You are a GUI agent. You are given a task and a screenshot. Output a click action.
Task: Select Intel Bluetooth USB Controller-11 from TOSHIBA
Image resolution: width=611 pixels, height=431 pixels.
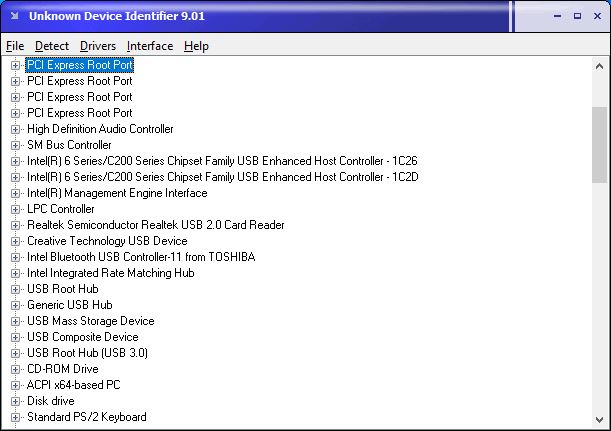pos(141,257)
